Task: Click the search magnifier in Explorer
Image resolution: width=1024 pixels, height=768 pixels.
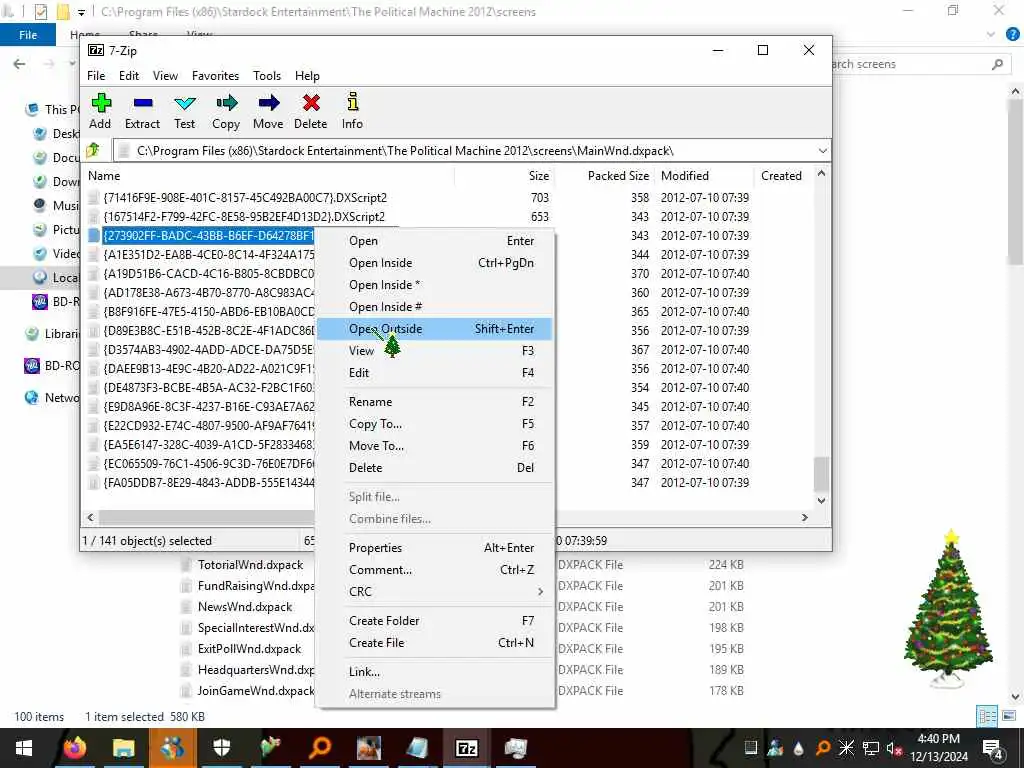Action: pyautogui.click(x=997, y=64)
